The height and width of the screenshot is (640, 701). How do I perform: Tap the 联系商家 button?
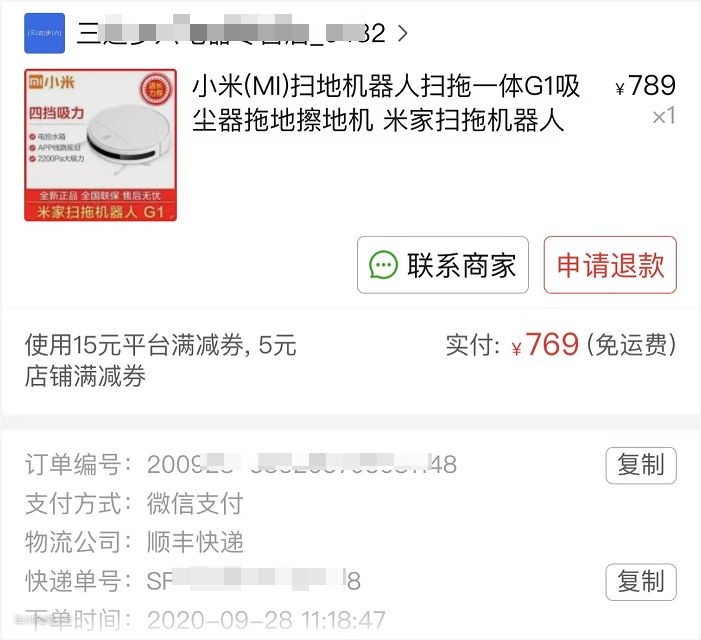[x=443, y=265]
